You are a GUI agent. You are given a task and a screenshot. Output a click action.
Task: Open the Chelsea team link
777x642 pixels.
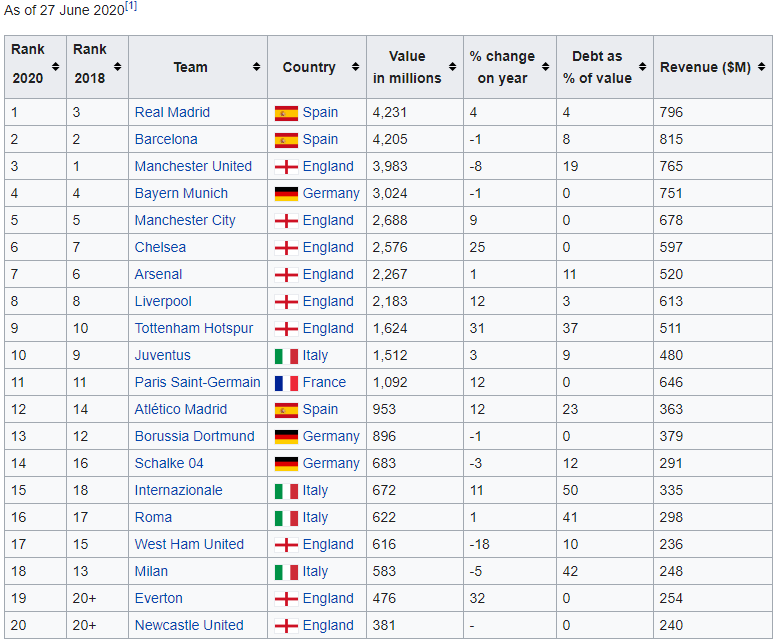pos(160,247)
